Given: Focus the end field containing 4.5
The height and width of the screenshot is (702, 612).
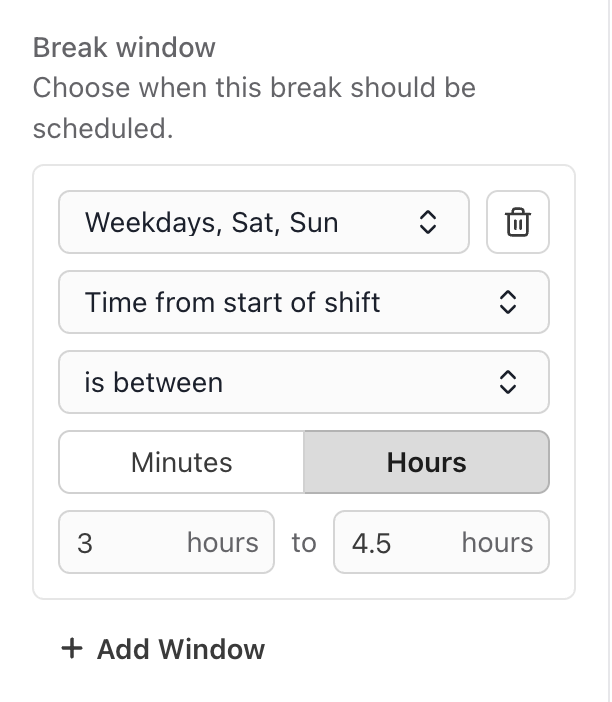Looking at the screenshot, I should coord(441,542).
